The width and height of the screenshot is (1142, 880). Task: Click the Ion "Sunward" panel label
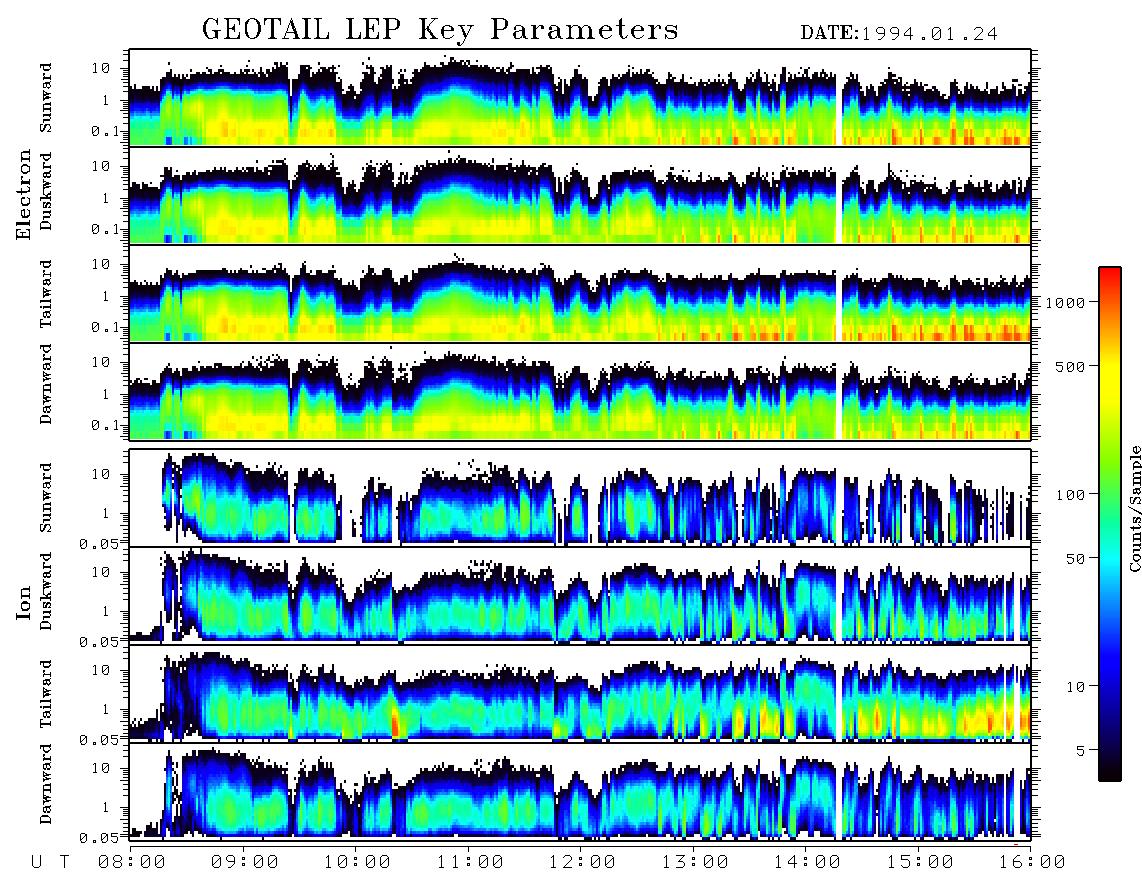coord(46,497)
